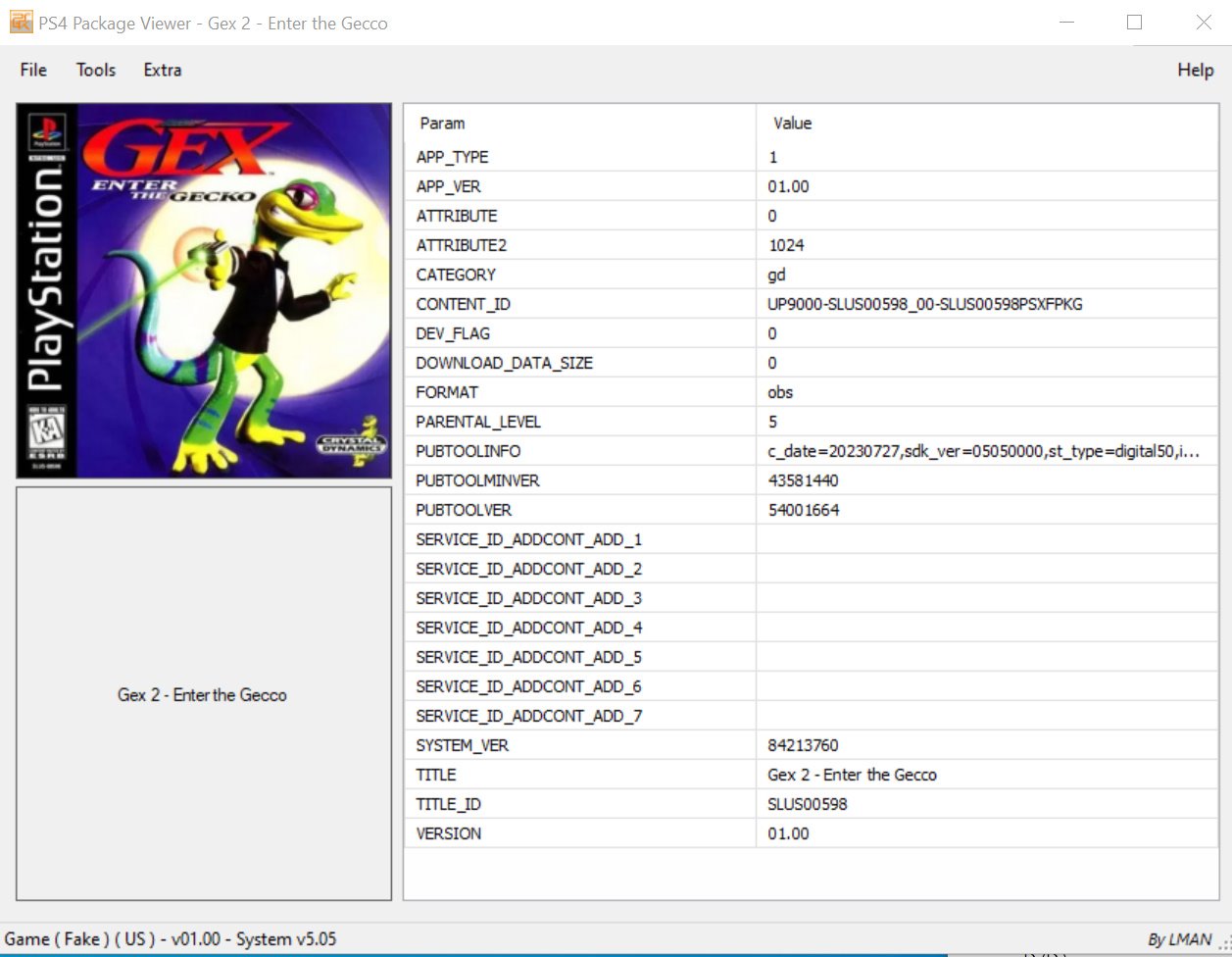Select the SERVICE_ID_ADDCONT_ADD_5 row
1232x957 pixels.
pyautogui.click(x=812, y=657)
